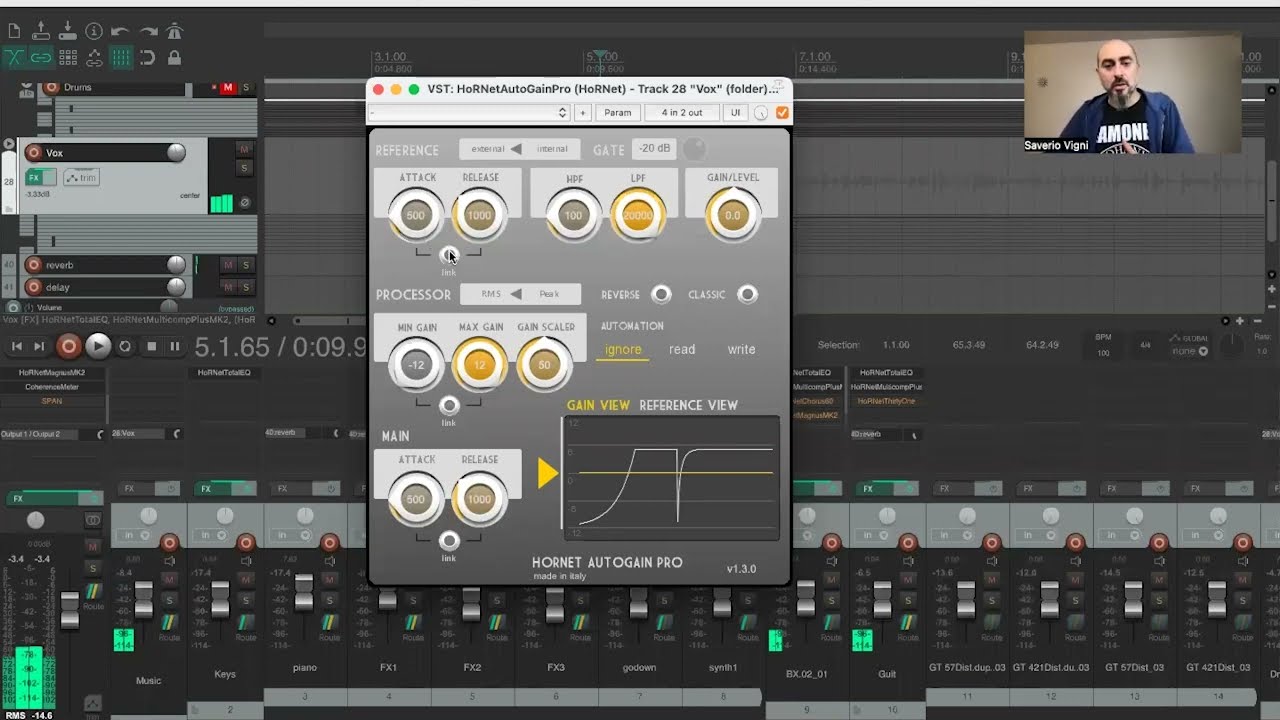Arm the delay track for recording
The height and width of the screenshot is (720, 1280).
click(34, 287)
